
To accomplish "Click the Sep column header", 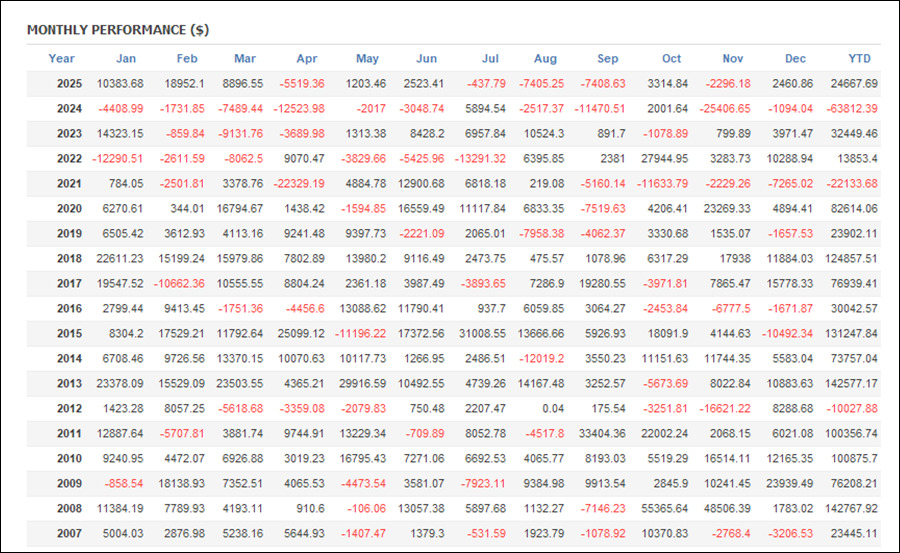I will tap(607, 58).
